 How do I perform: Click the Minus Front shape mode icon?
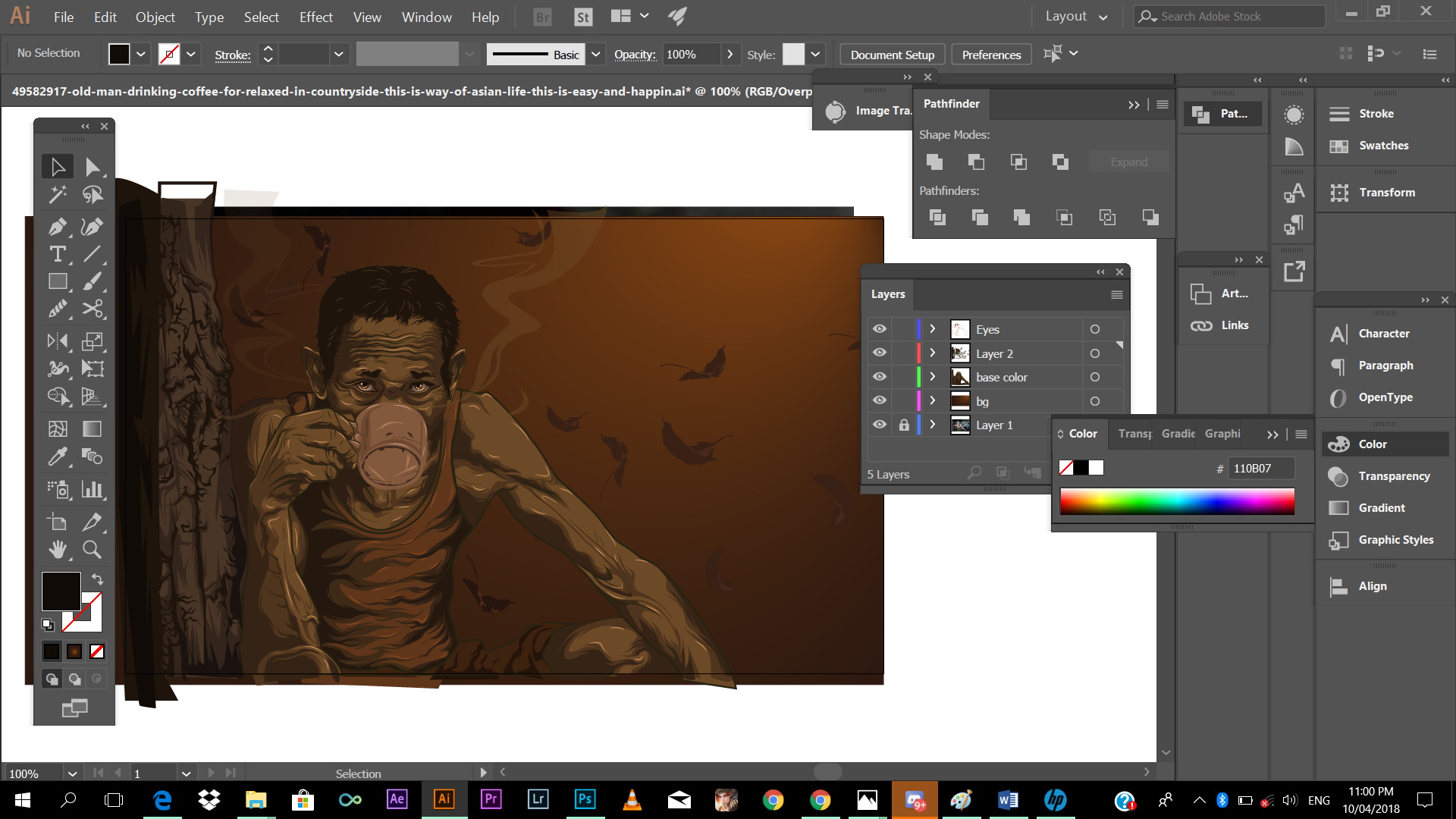(976, 162)
